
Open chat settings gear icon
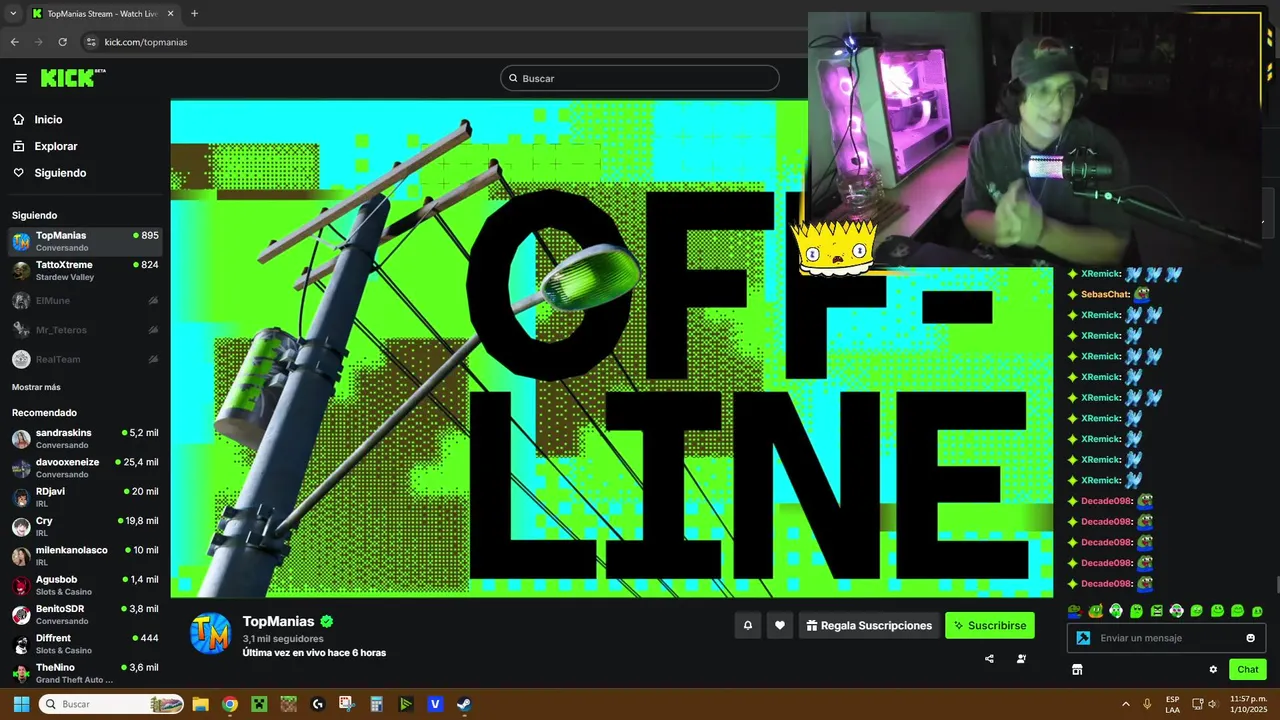[x=1213, y=669]
